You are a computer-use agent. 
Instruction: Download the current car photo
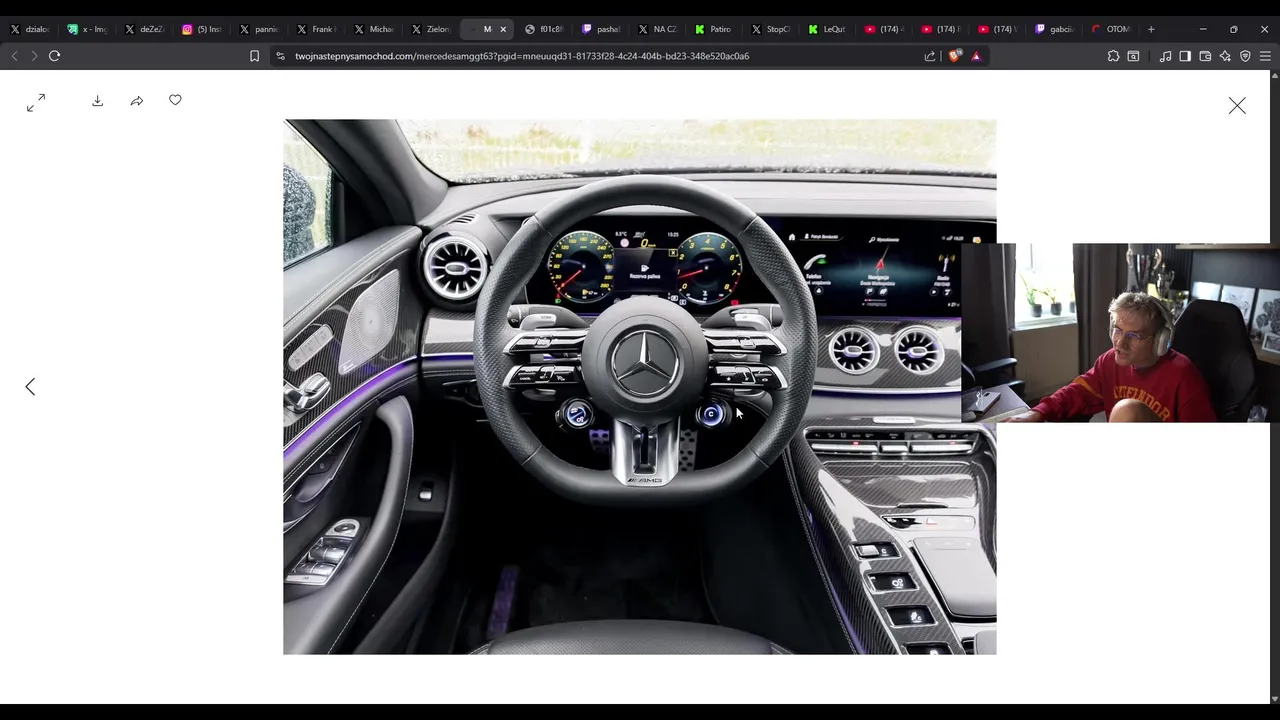(x=97, y=101)
